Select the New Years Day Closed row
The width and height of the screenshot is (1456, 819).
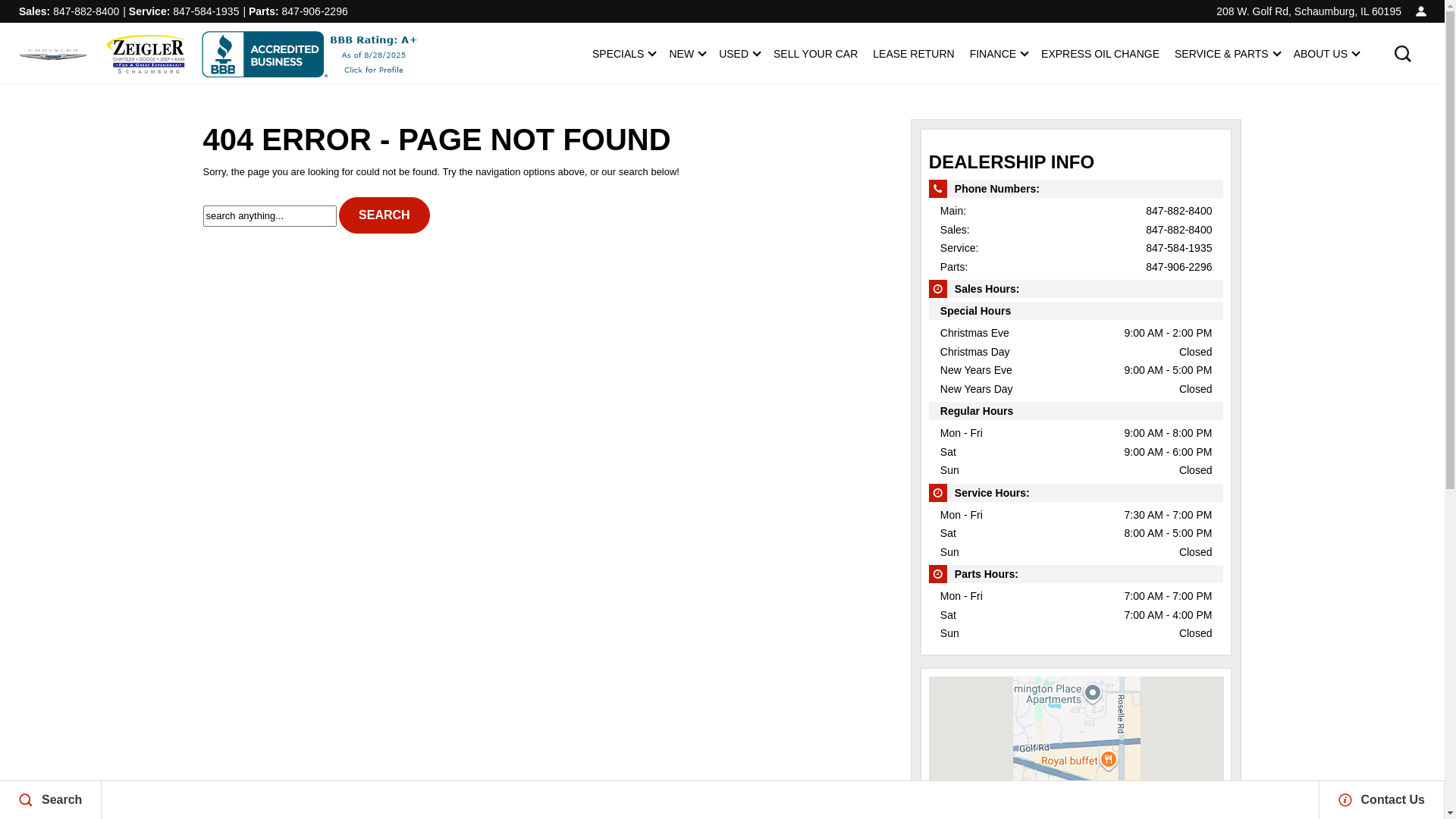pyautogui.click(x=1075, y=389)
